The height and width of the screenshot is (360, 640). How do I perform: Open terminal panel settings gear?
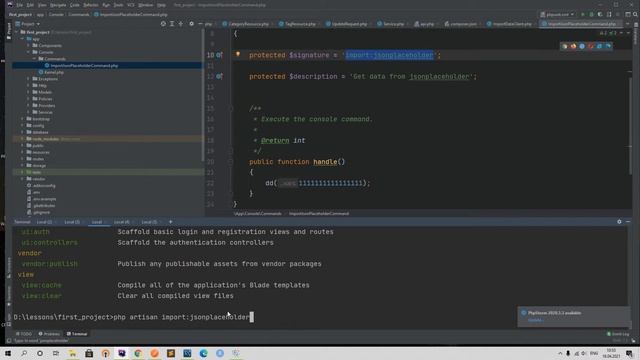619,222
